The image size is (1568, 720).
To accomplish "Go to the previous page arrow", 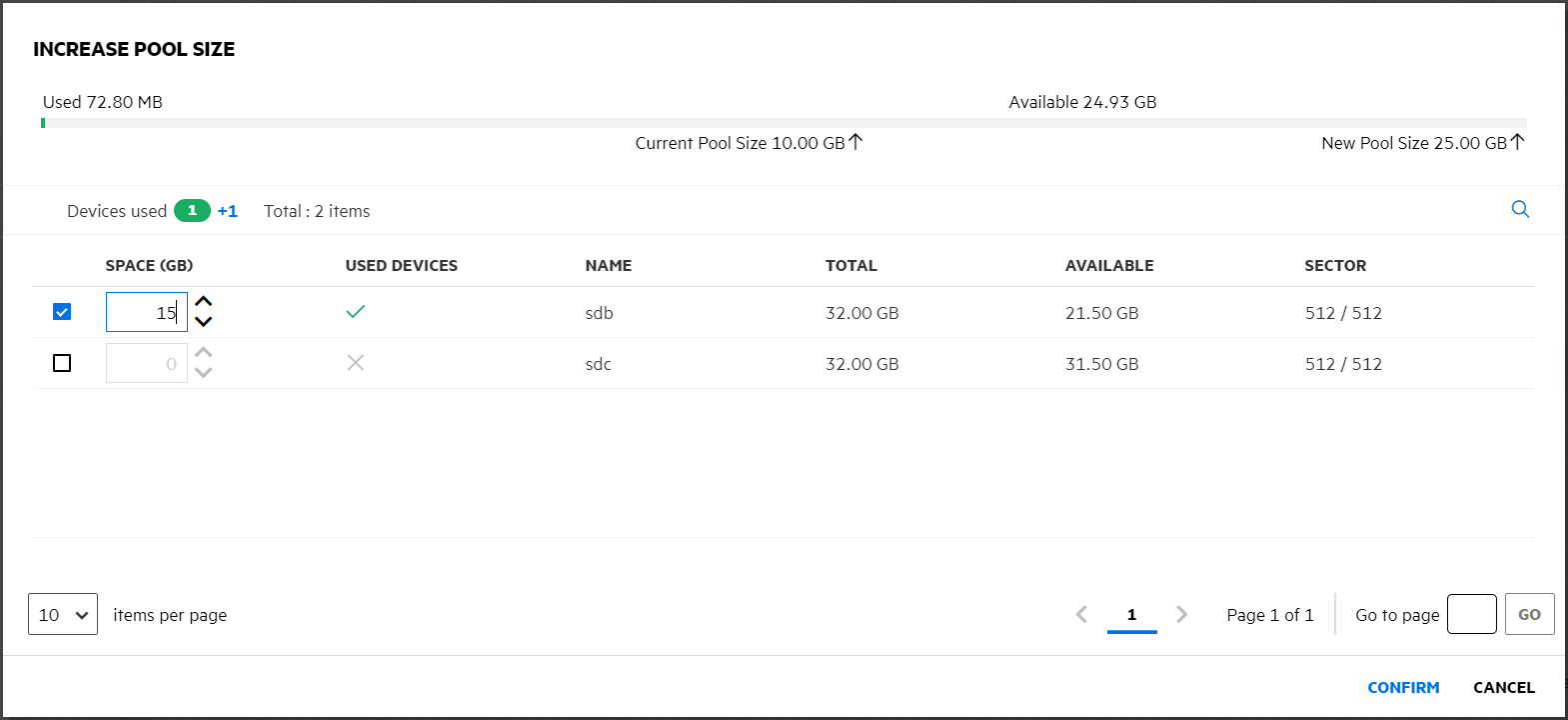I will tap(1081, 614).
